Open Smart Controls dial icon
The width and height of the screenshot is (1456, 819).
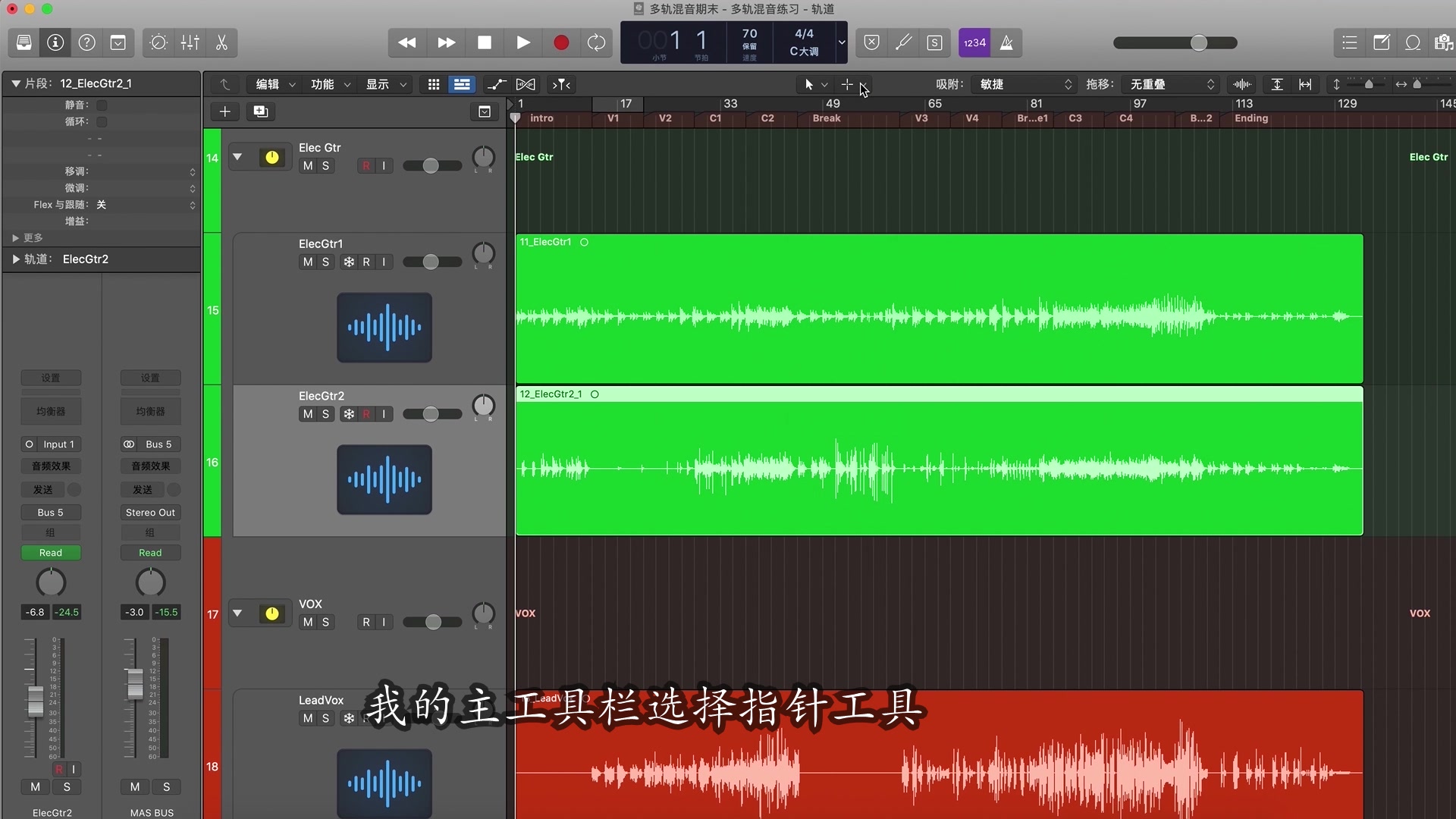point(158,42)
